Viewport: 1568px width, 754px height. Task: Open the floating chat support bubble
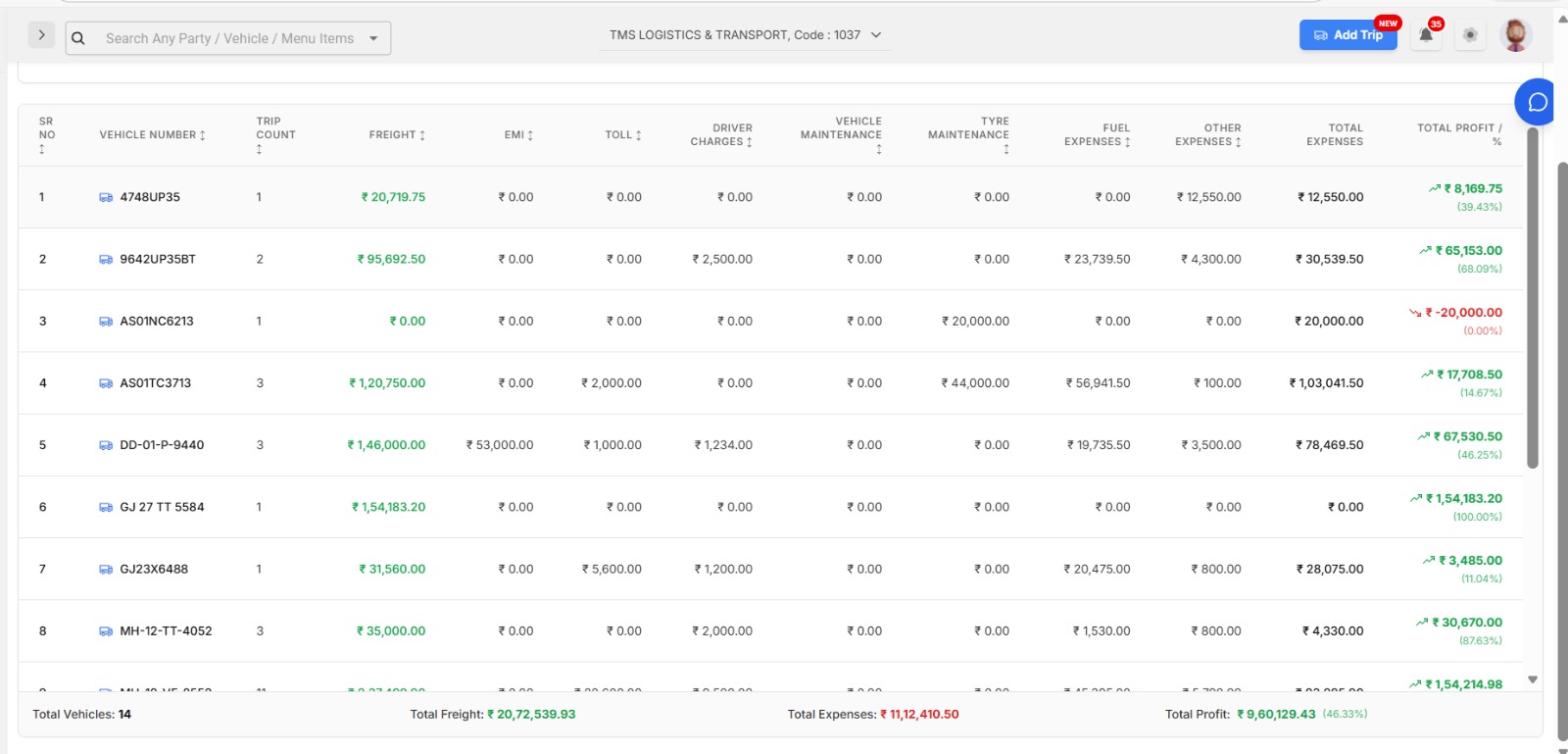tap(1537, 102)
